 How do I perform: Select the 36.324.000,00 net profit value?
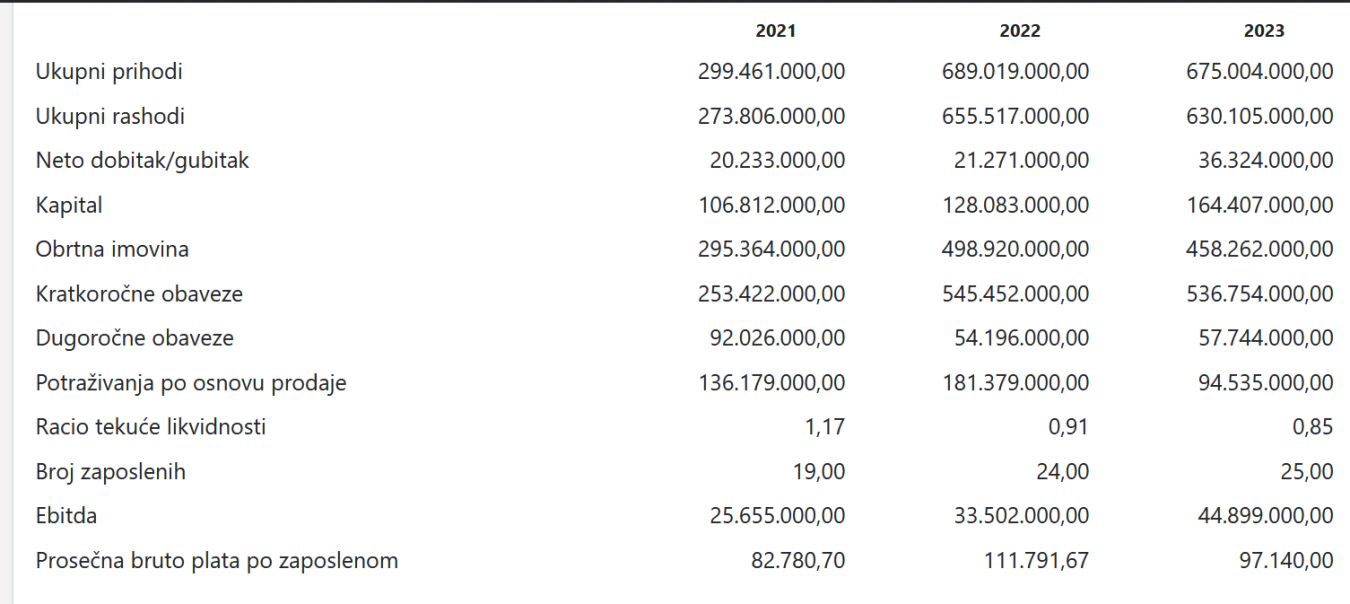pyautogui.click(x=1266, y=161)
